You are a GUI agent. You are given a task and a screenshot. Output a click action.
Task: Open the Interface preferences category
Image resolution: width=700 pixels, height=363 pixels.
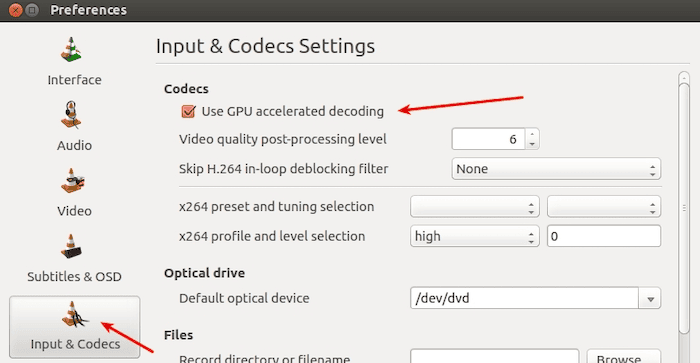(74, 62)
